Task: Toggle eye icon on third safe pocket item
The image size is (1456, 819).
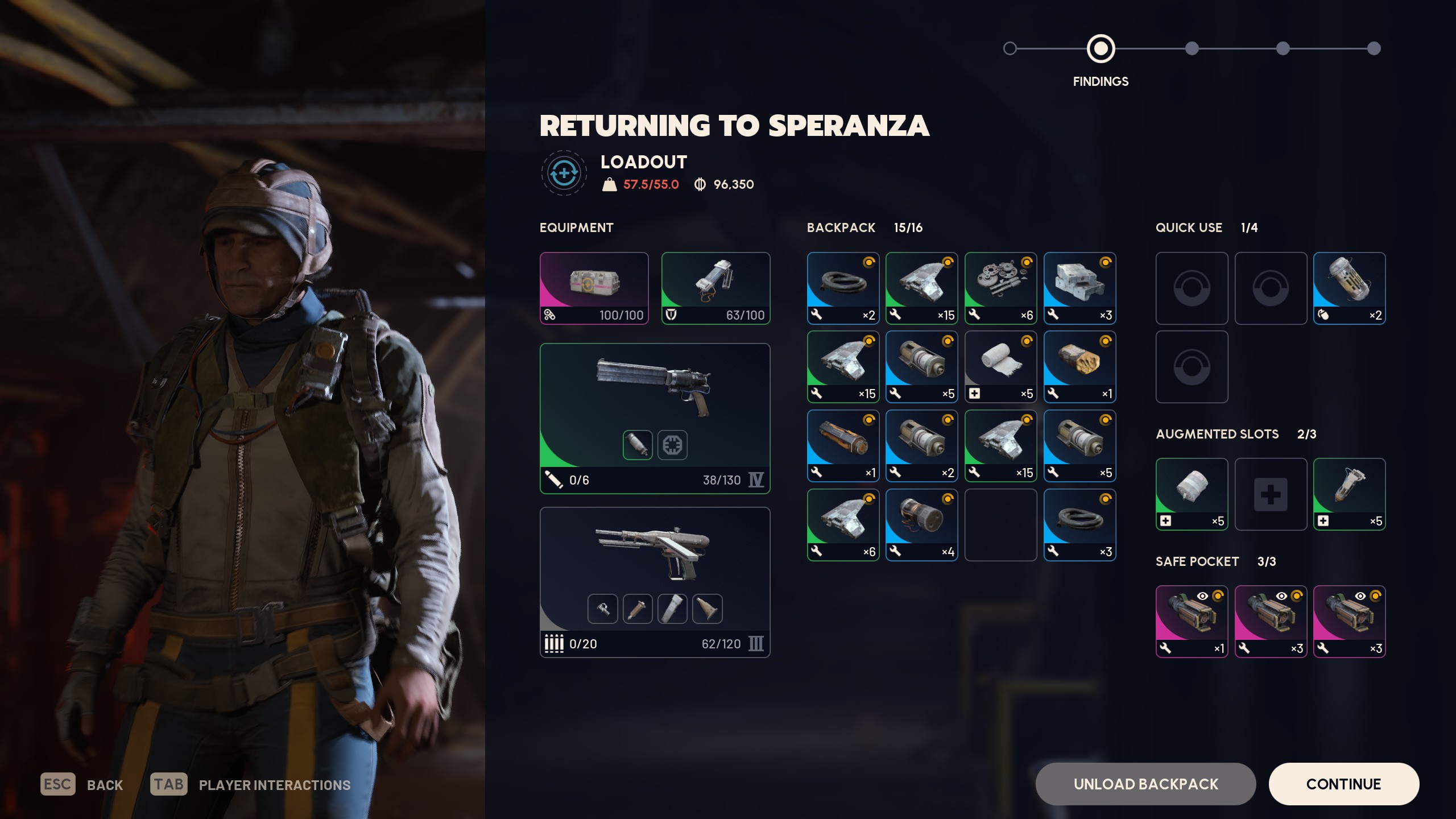Action: [x=1360, y=596]
